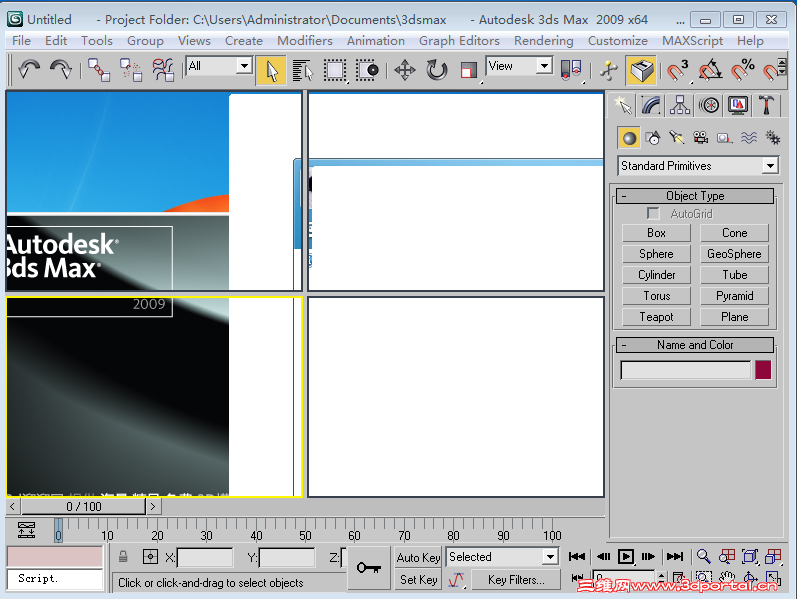Open the Graph Editors menu
797x599 pixels.
pyautogui.click(x=459, y=41)
